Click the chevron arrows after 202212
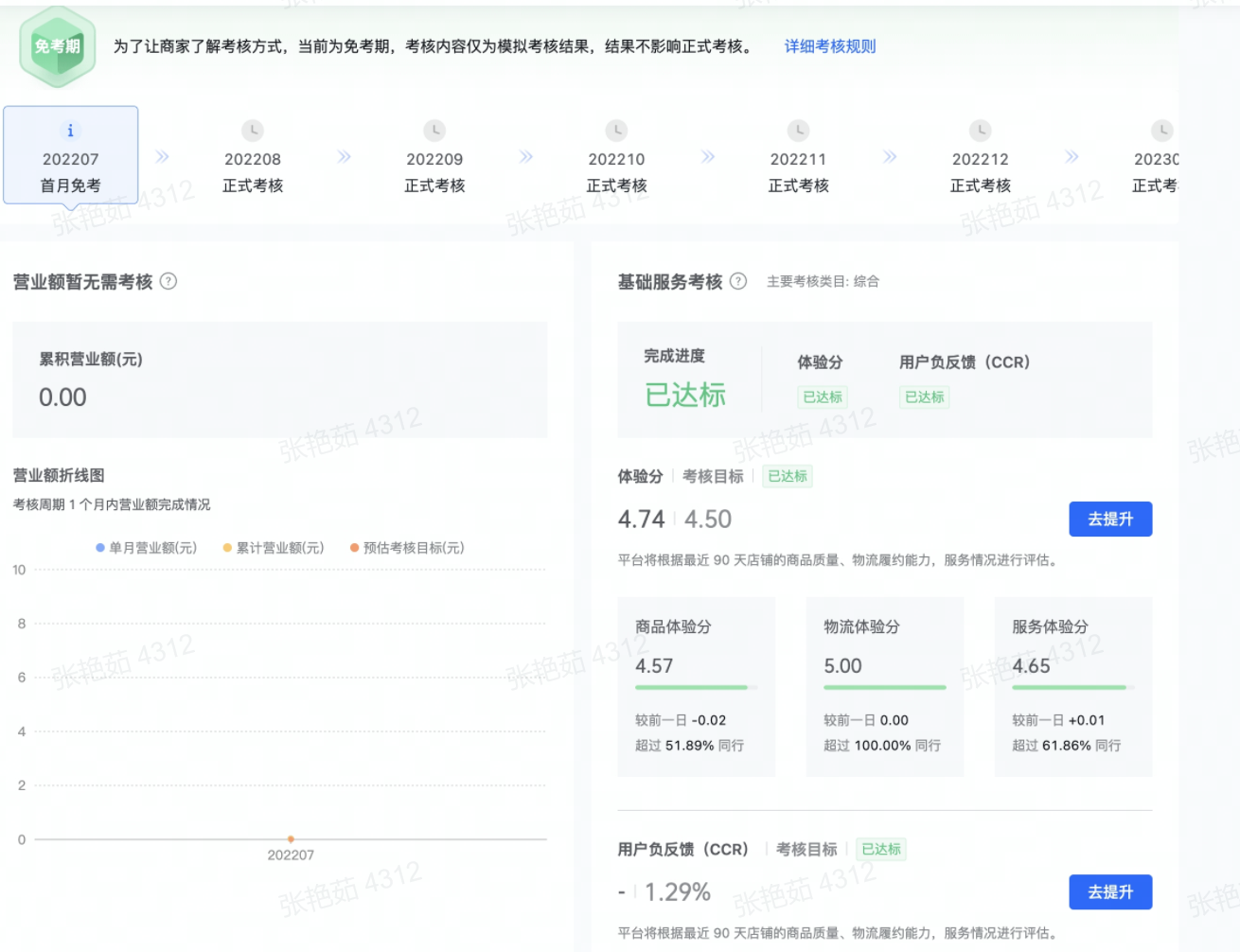Viewport: 1240px width, 952px height. (x=1072, y=158)
